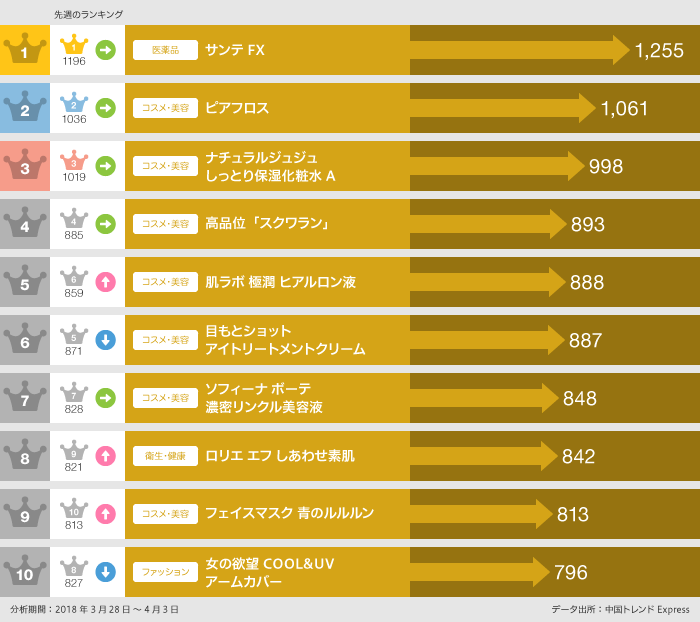
Task: Click blue down arrow for 女の欲望 COOL&UV
Action: click(x=105, y=572)
